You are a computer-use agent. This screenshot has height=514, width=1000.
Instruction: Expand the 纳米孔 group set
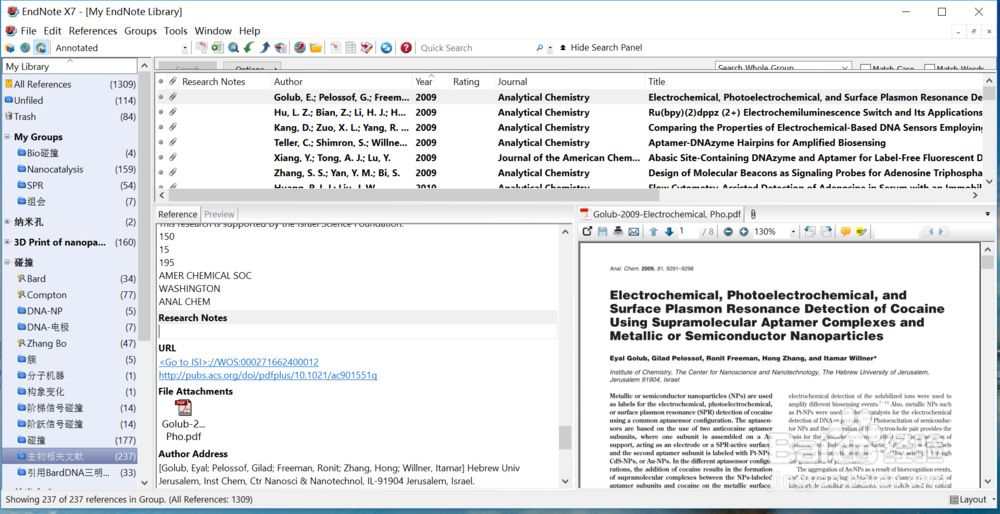[x=8, y=223]
